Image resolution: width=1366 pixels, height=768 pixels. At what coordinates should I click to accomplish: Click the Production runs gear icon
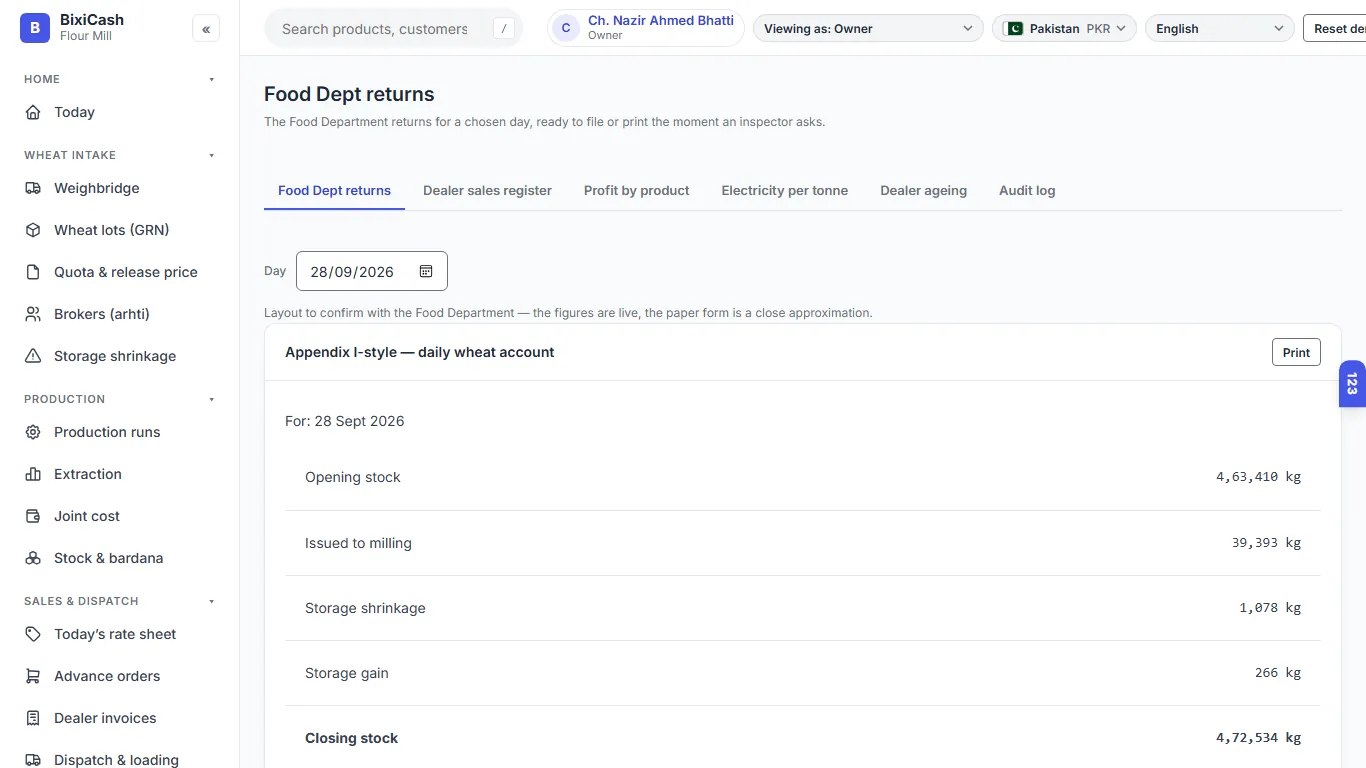[33, 432]
